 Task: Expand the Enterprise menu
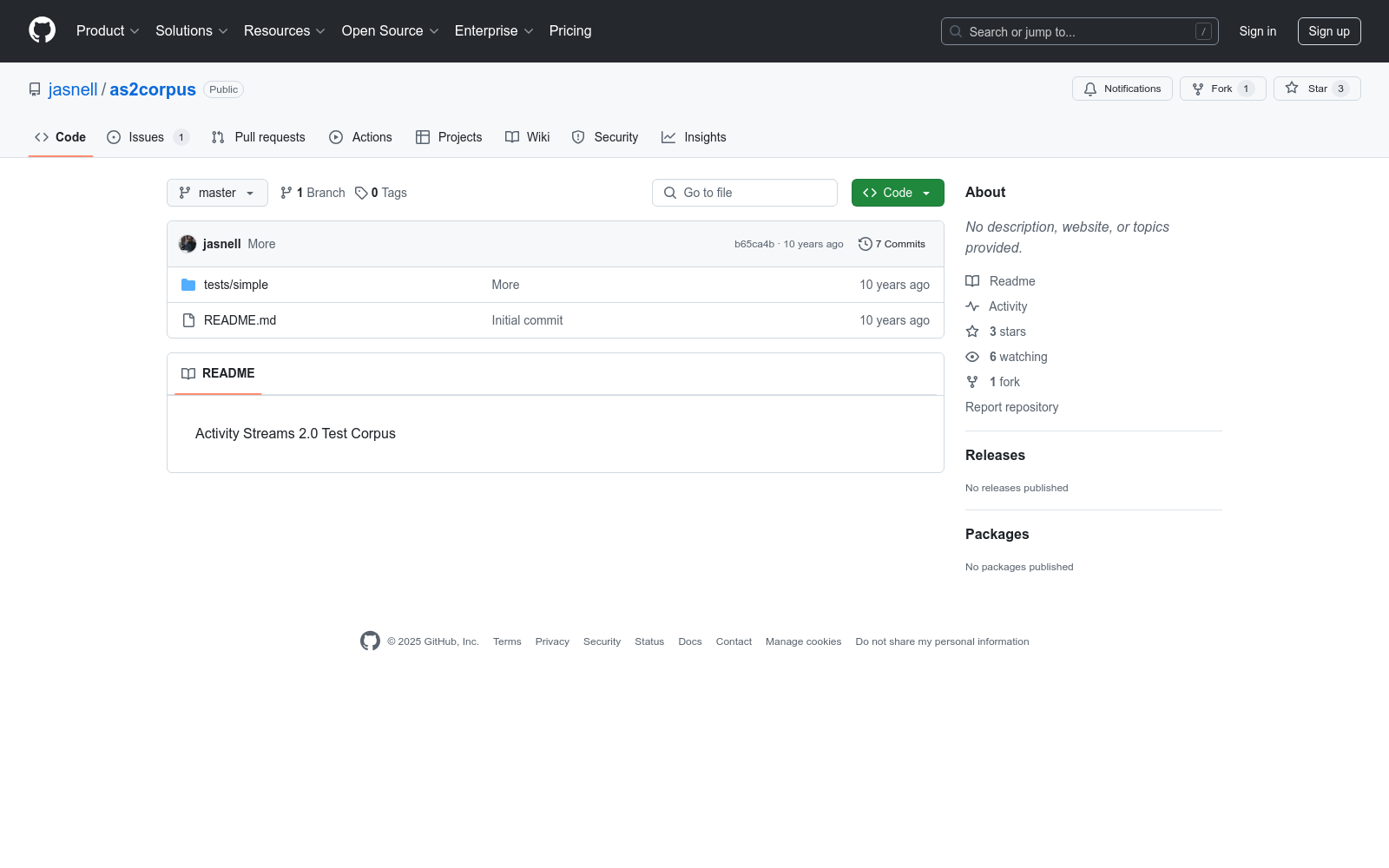tap(494, 30)
